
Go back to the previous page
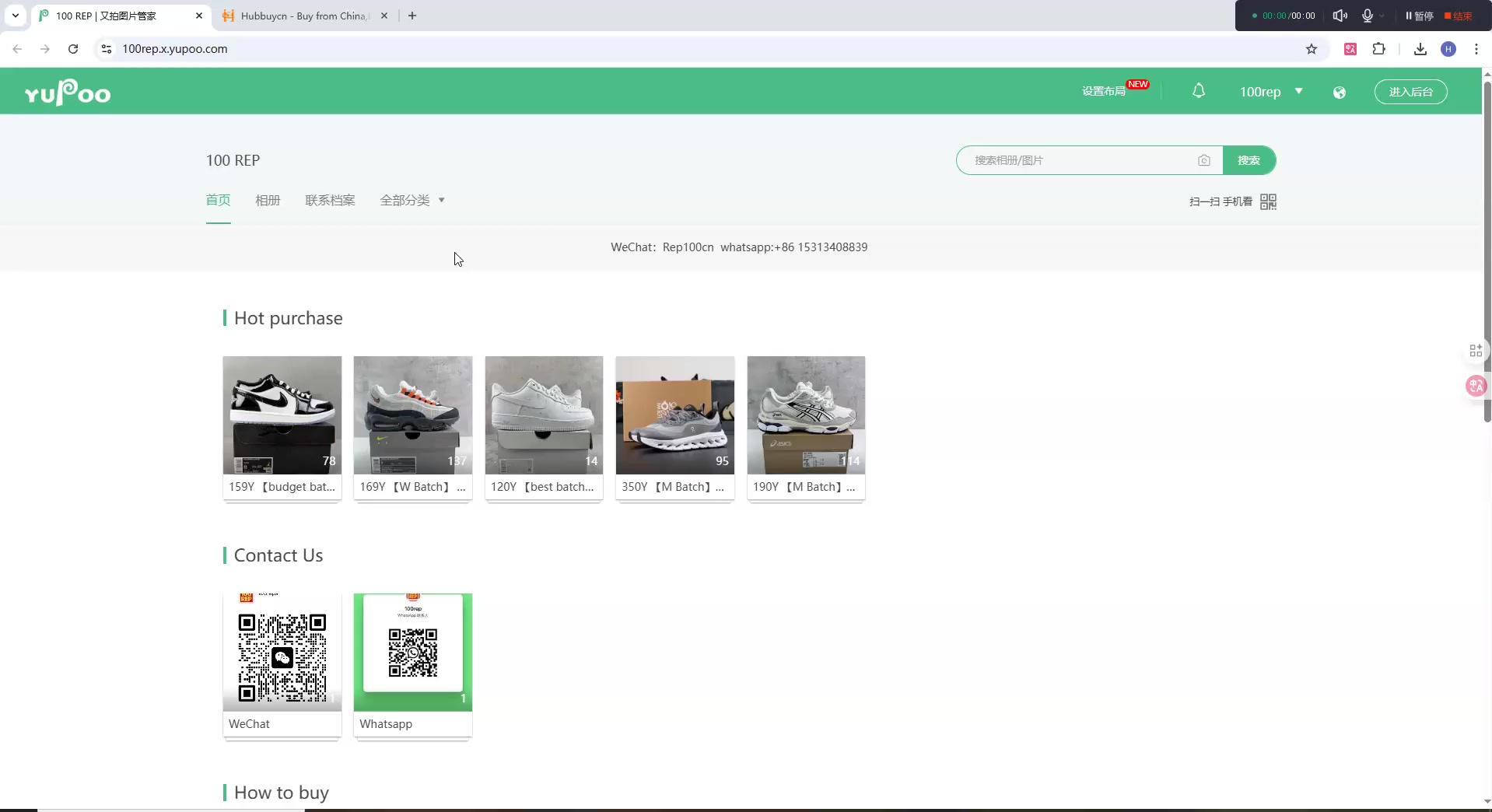(17, 49)
